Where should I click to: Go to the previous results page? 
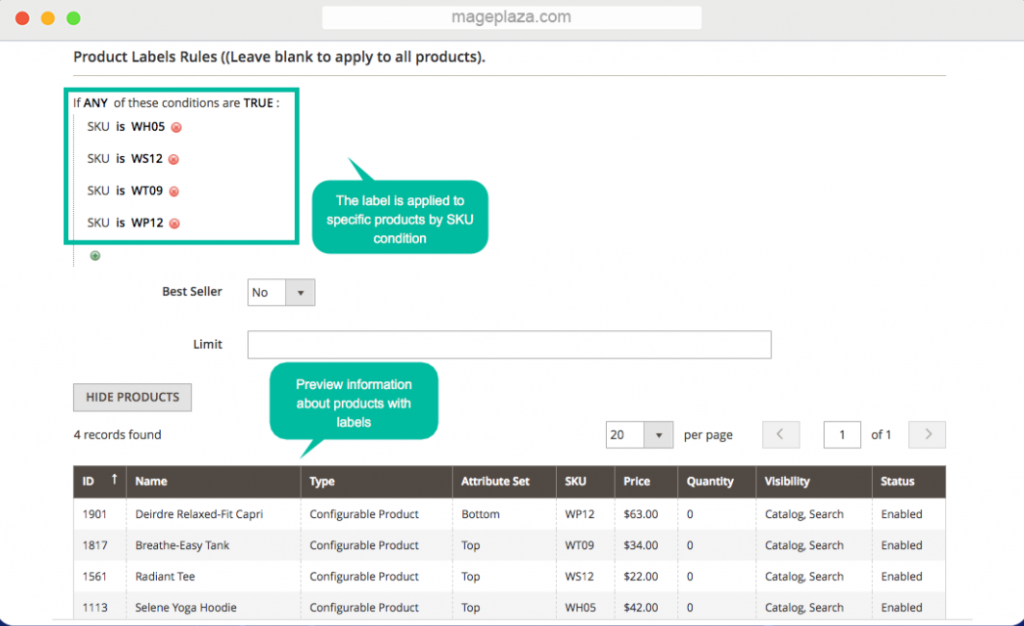[781, 434]
